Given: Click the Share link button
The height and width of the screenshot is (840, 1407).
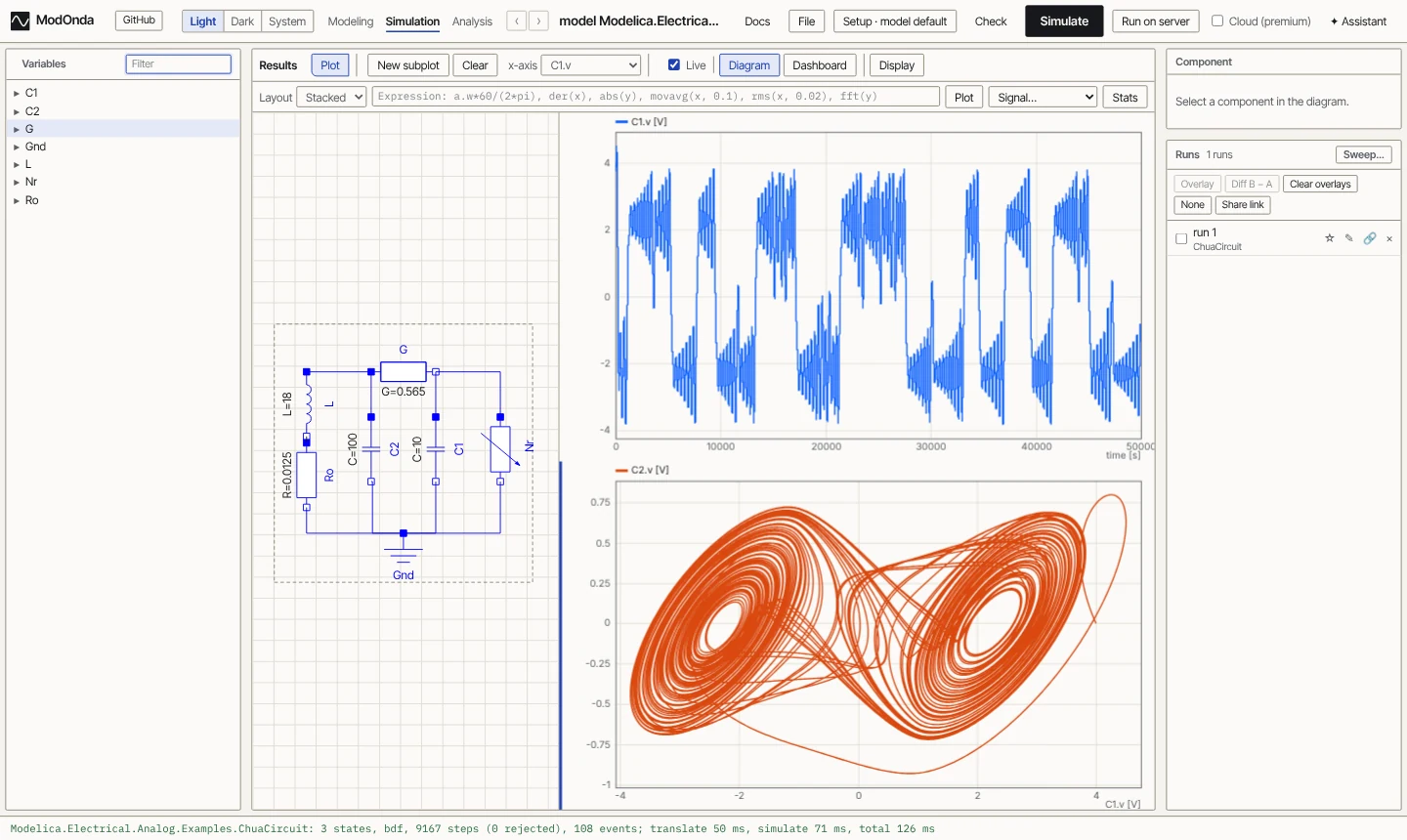Looking at the screenshot, I should tap(1243, 205).
